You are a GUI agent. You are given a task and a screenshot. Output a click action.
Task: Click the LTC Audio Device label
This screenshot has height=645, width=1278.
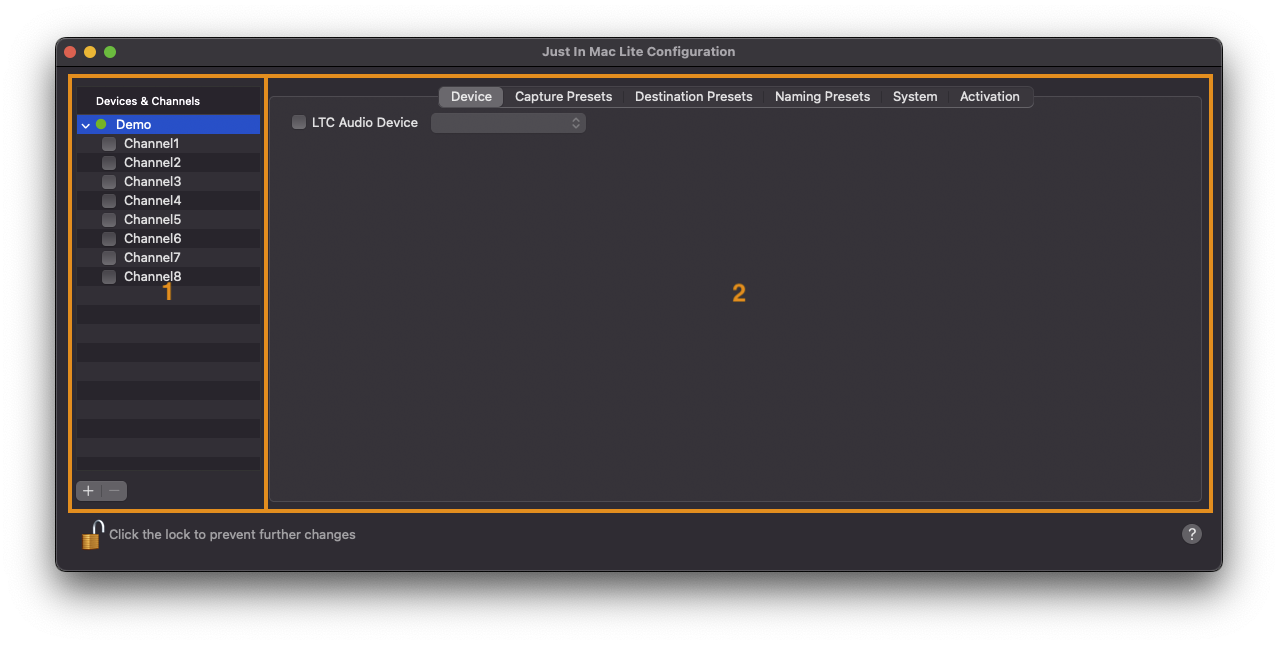[365, 122]
